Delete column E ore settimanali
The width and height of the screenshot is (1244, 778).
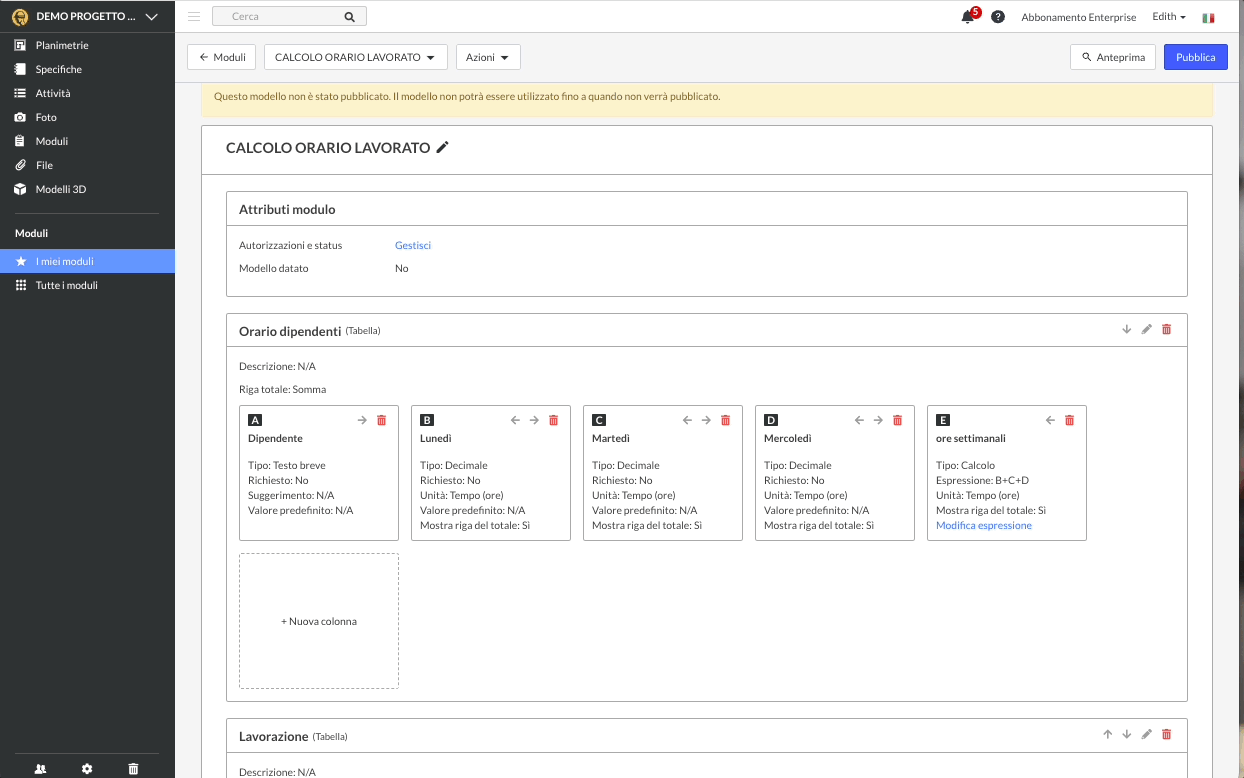[x=1069, y=420]
